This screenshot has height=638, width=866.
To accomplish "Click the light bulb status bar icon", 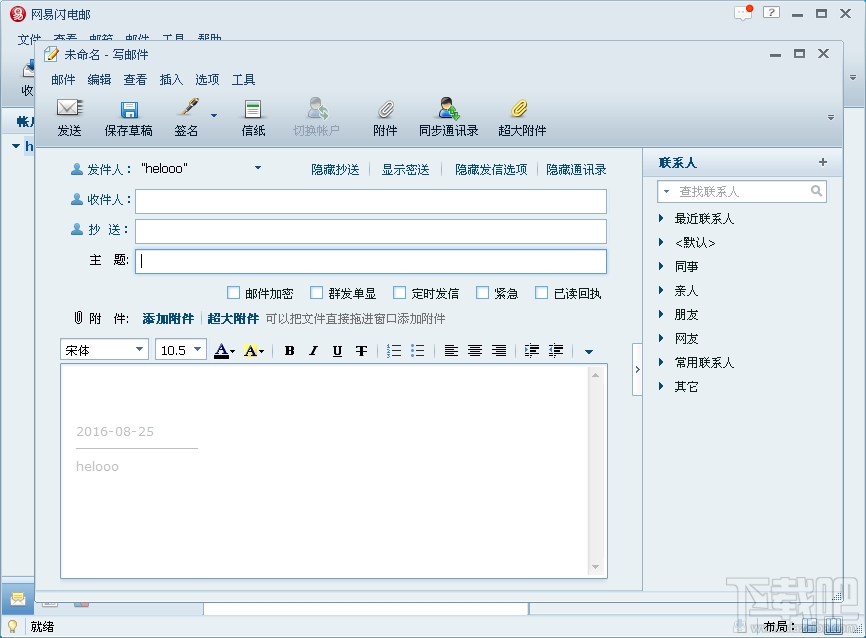I will [x=12, y=626].
